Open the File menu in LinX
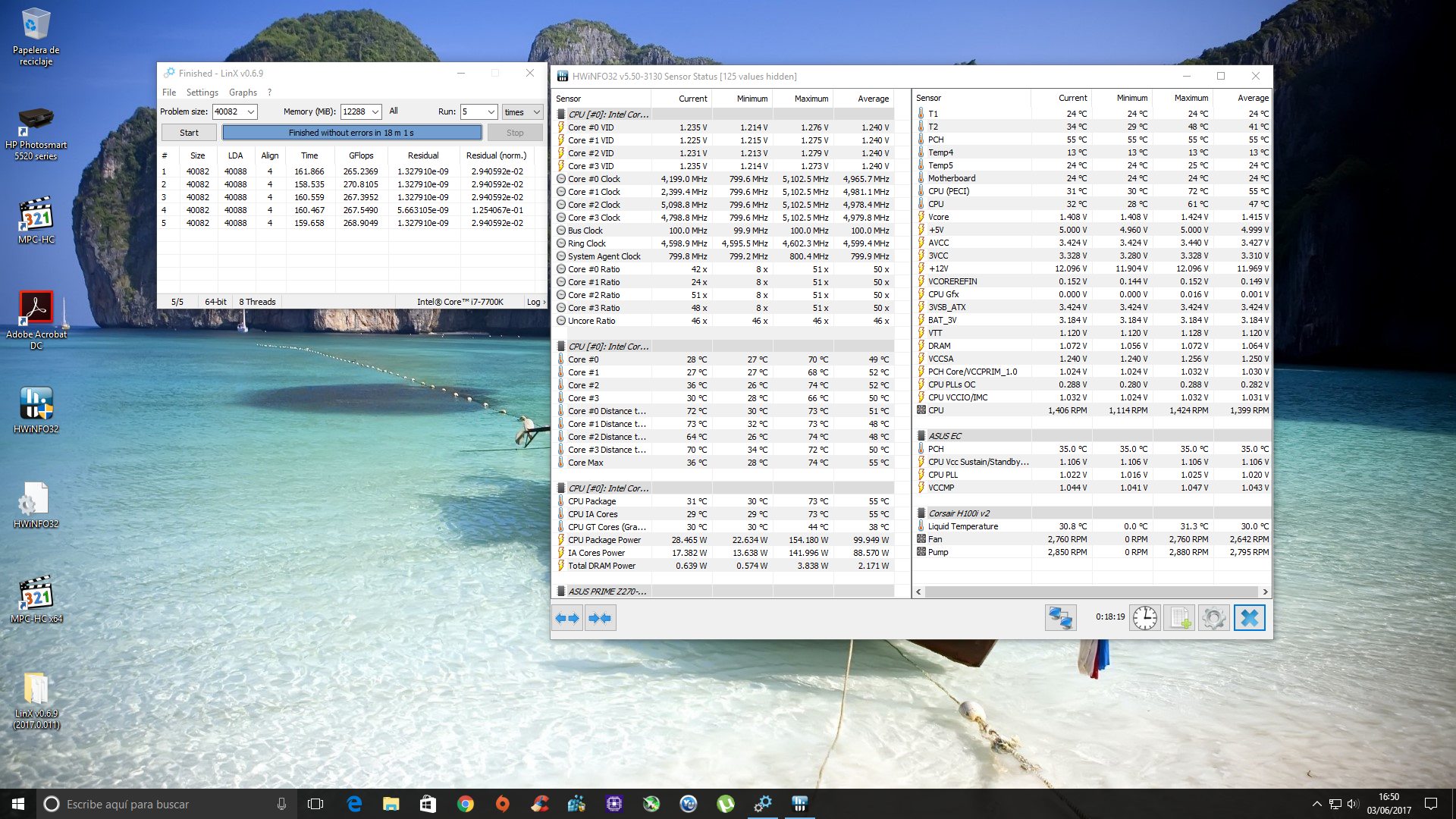The width and height of the screenshot is (1456, 819). tap(169, 93)
